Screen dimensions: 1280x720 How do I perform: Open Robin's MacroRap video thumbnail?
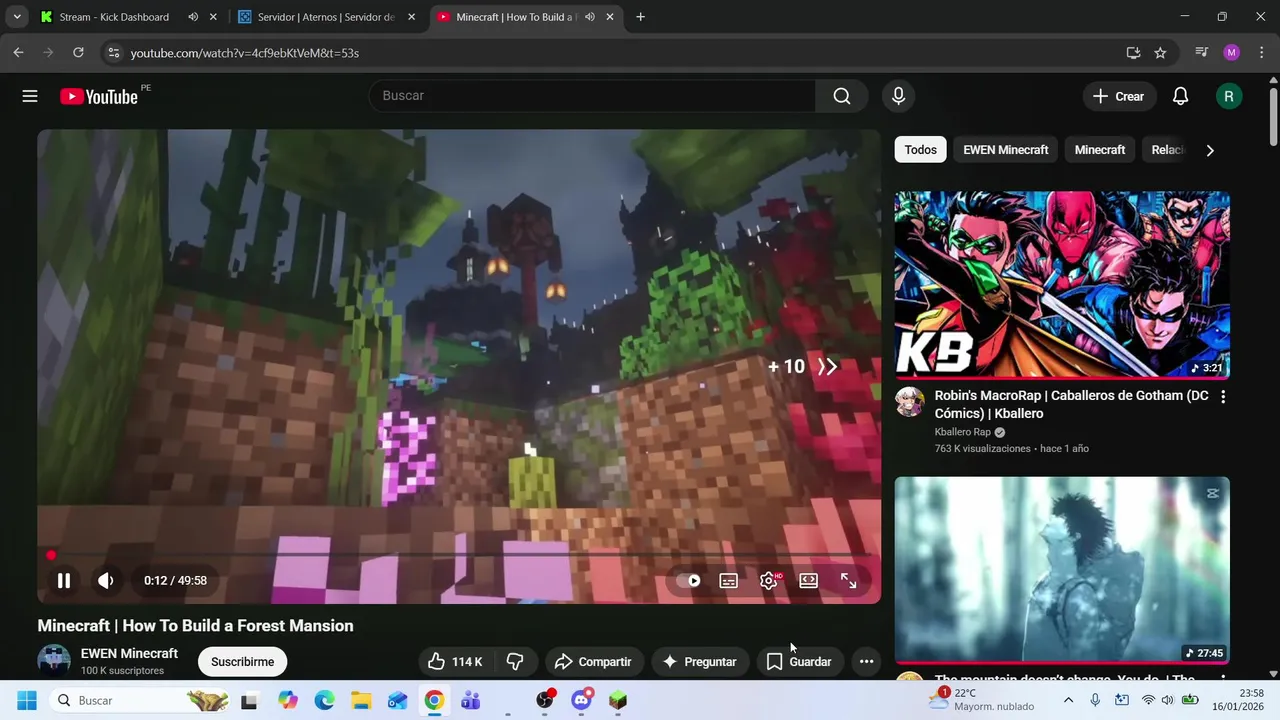click(x=1062, y=285)
